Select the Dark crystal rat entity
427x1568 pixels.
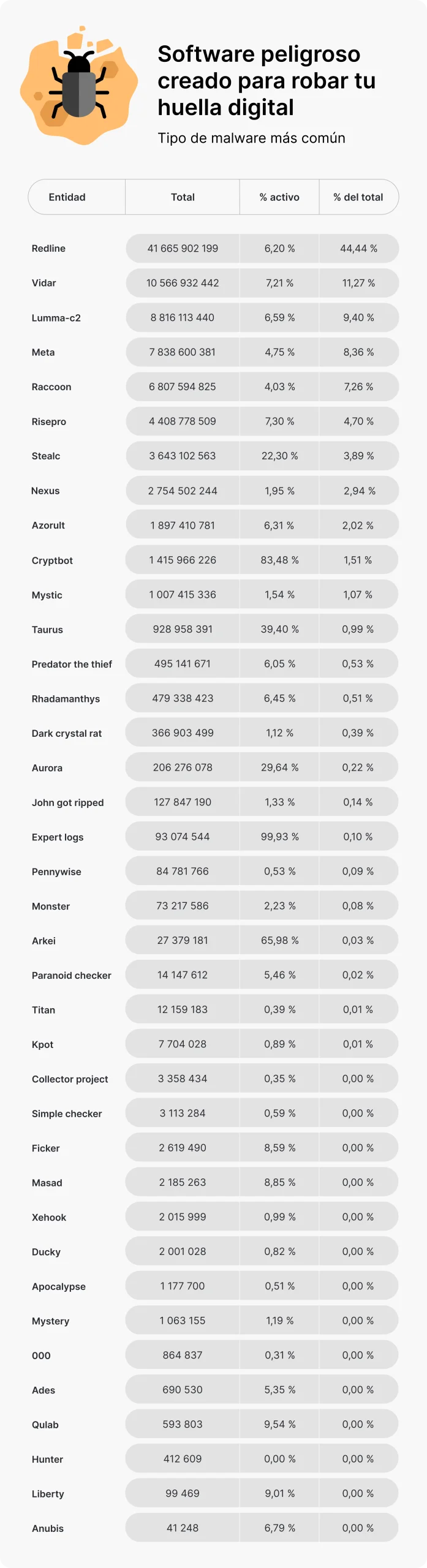coord(67,734)
